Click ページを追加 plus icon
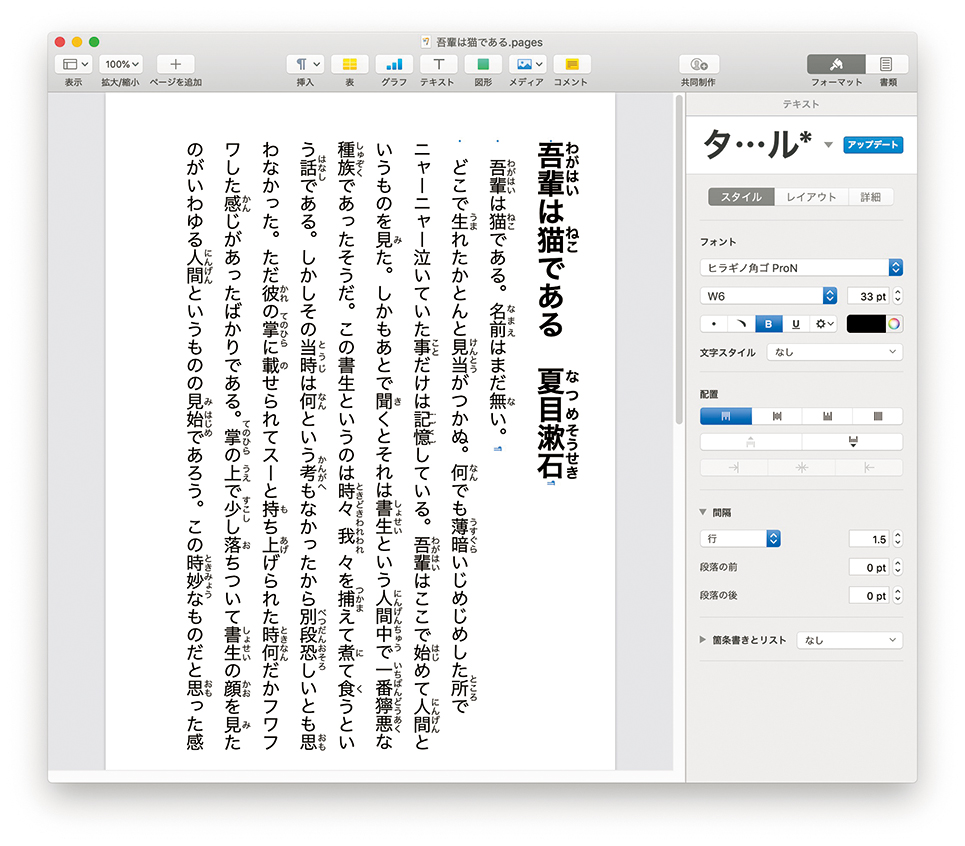This screenshot has height=846, width=965. [x=176, y=64]
